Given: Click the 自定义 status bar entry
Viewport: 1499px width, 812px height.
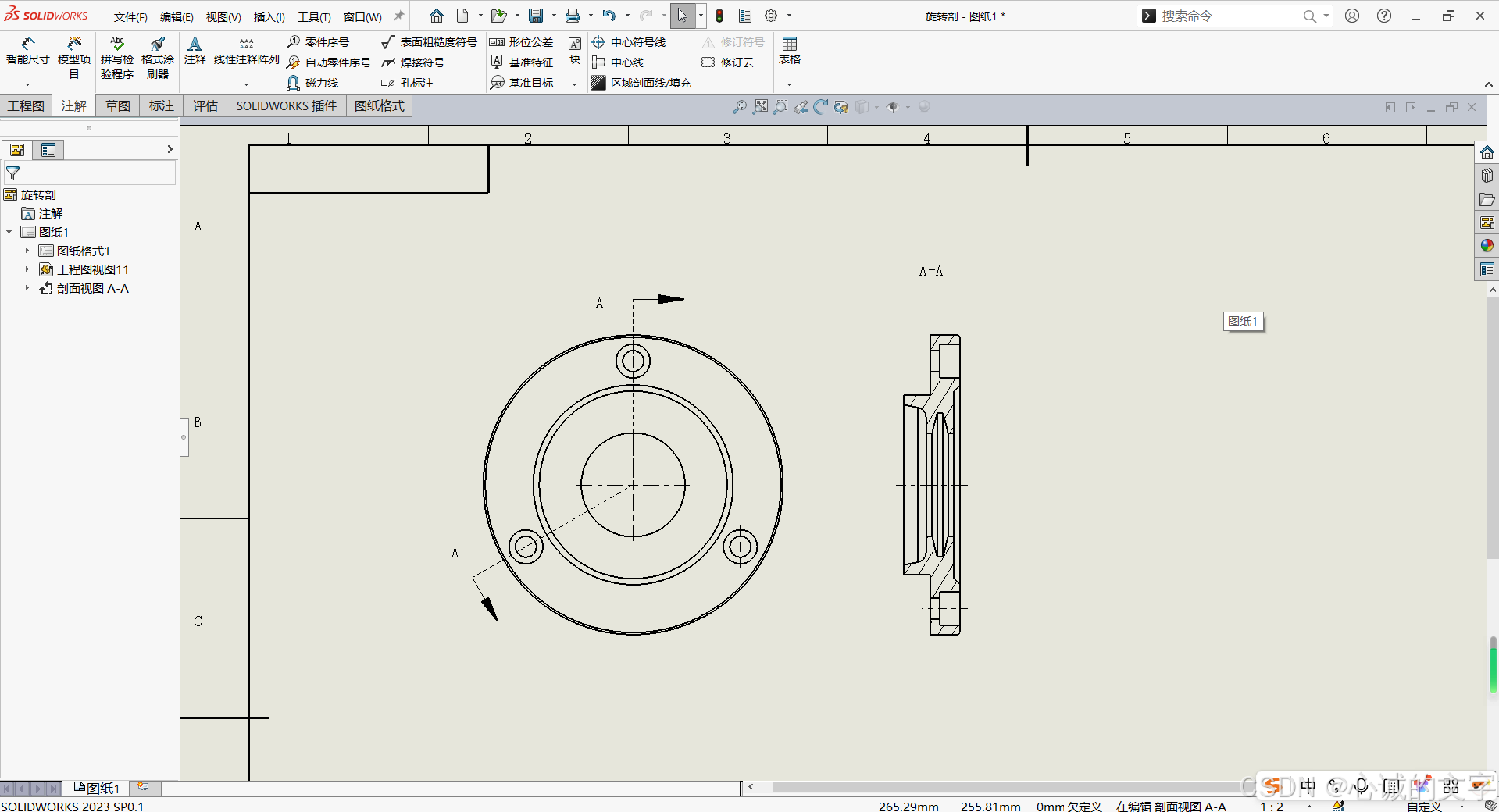Looking at the screenshot, I should pyautogui.click(x=1424, y=806).
